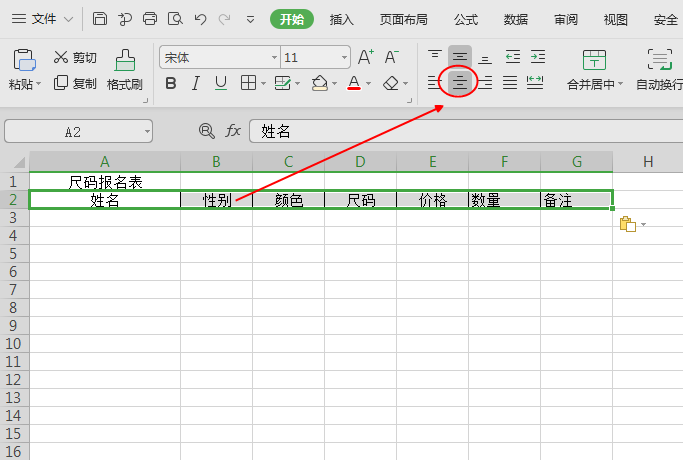Click the red font color A
683x460 pixels.
tap(354, 83)
